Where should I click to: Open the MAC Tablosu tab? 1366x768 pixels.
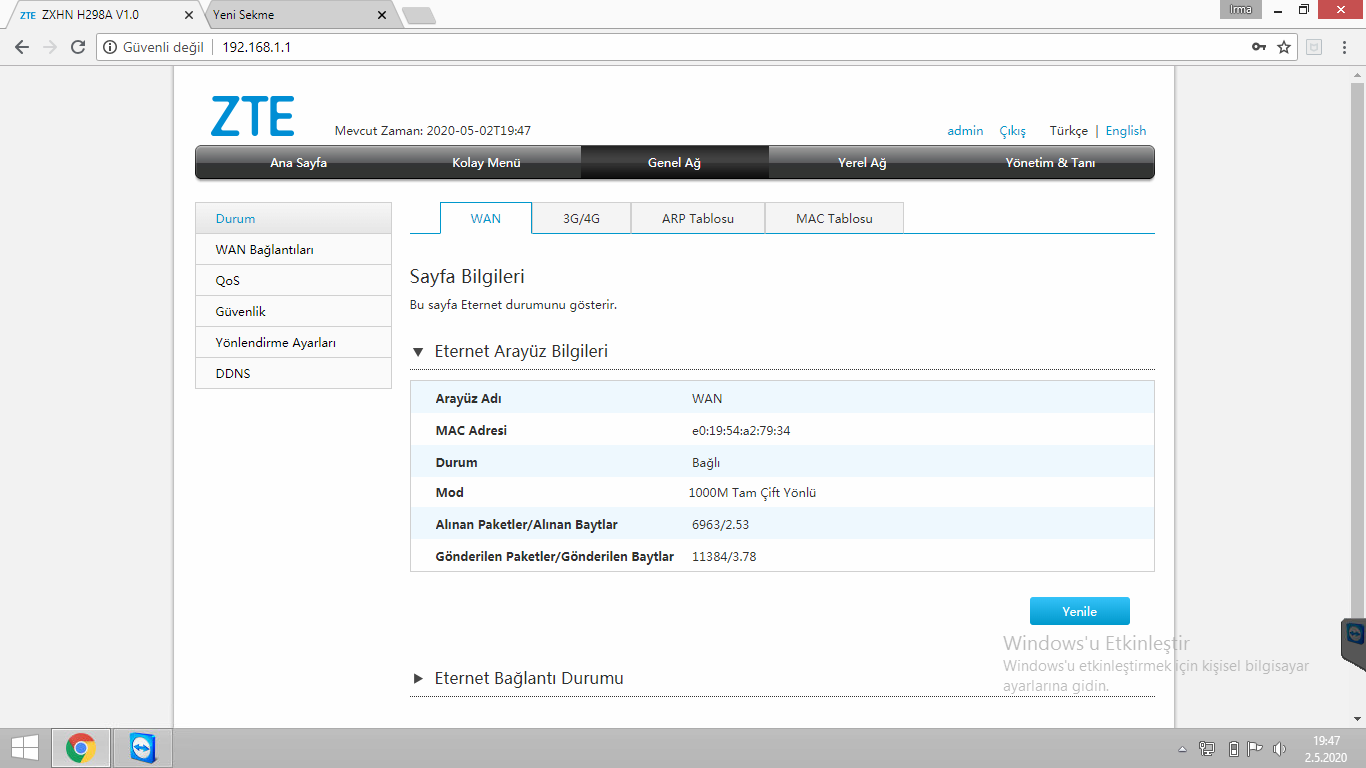[x=834, y=218]
